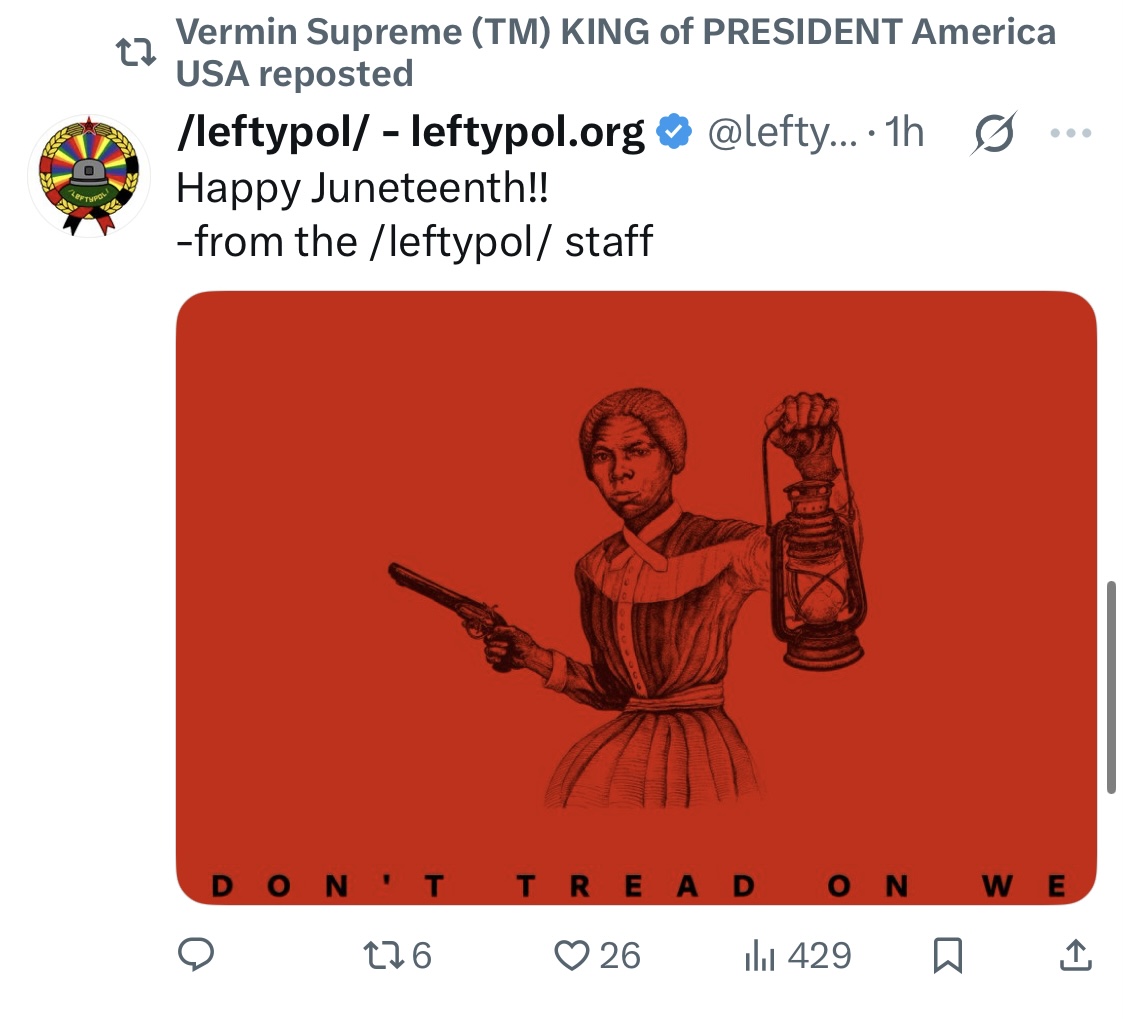
Task: Open the reply comment bubble icon
Action: [195, 955]
